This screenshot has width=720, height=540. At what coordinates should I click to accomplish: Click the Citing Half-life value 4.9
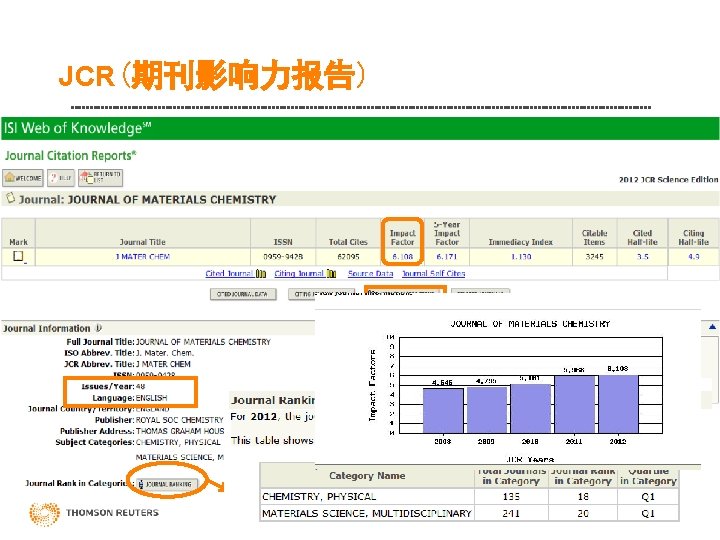point(693,257)
